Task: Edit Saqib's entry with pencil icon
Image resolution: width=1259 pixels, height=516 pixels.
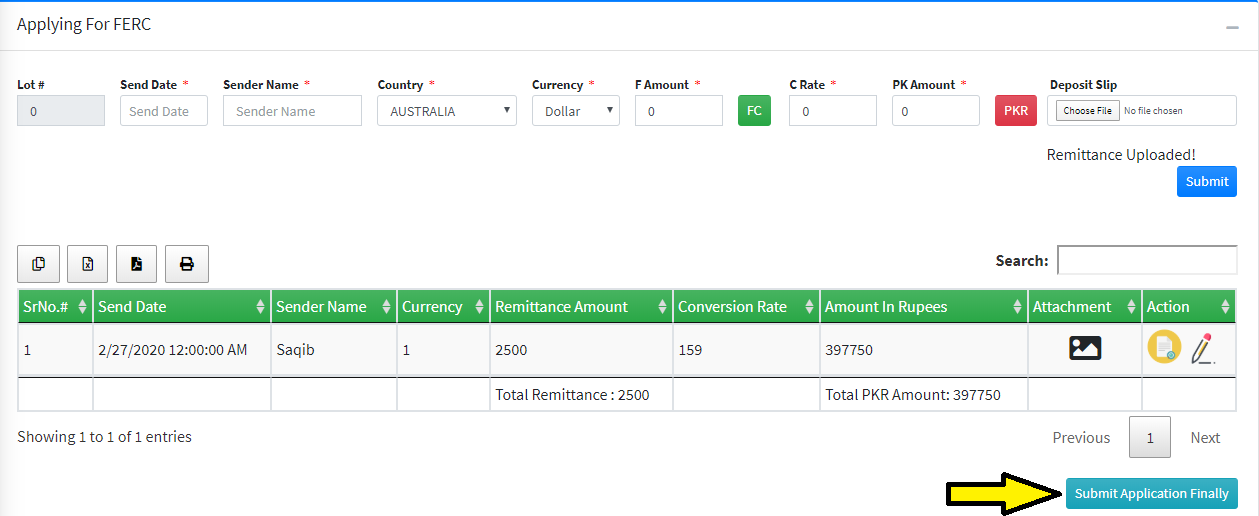Action: (x=1203, y=348)
